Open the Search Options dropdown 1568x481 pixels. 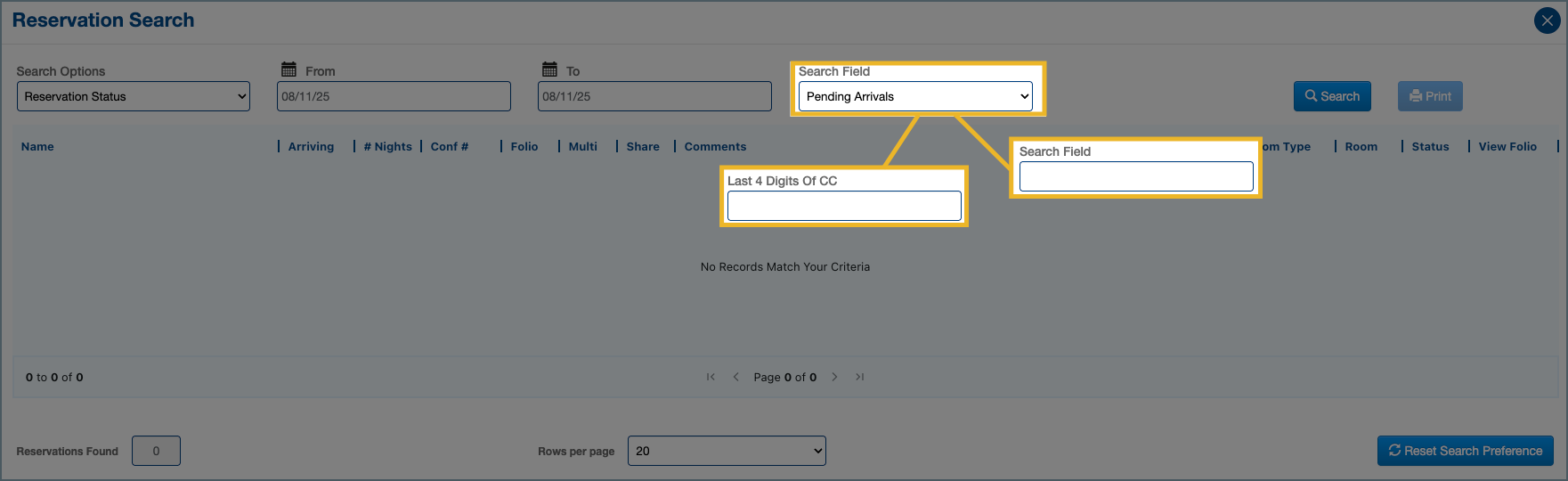(x=134, y=96)
